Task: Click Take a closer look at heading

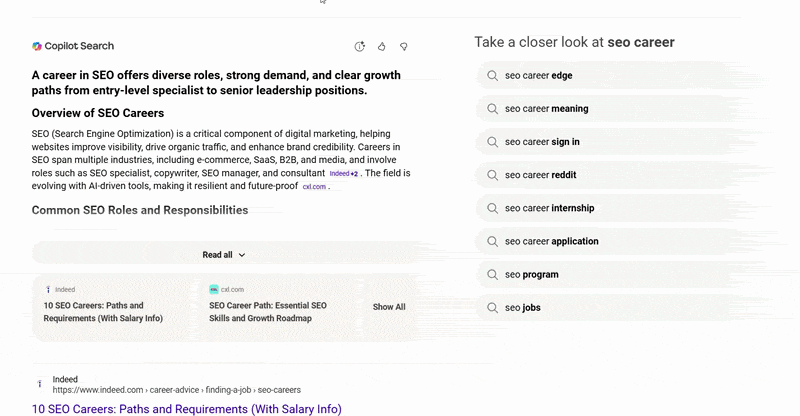Action: 574,42
